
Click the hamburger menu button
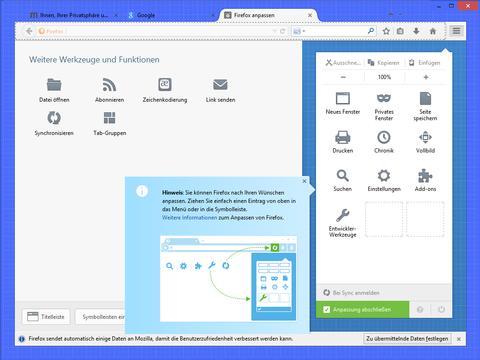pyautogui.click(x=456, y=31)
